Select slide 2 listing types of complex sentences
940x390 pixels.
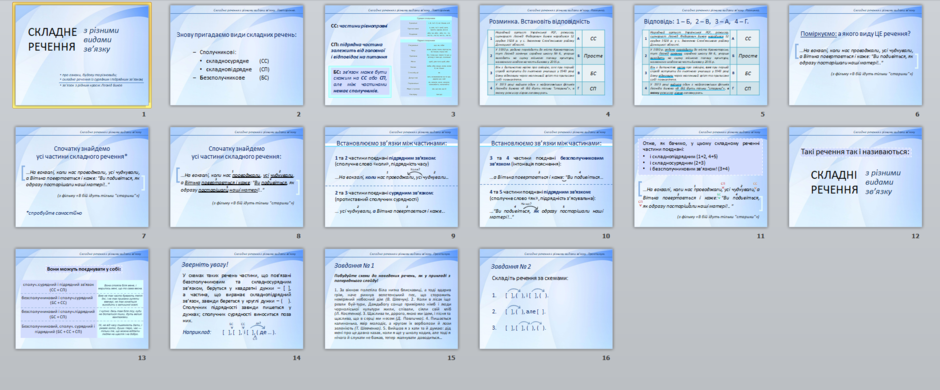(x=236, y=55)
